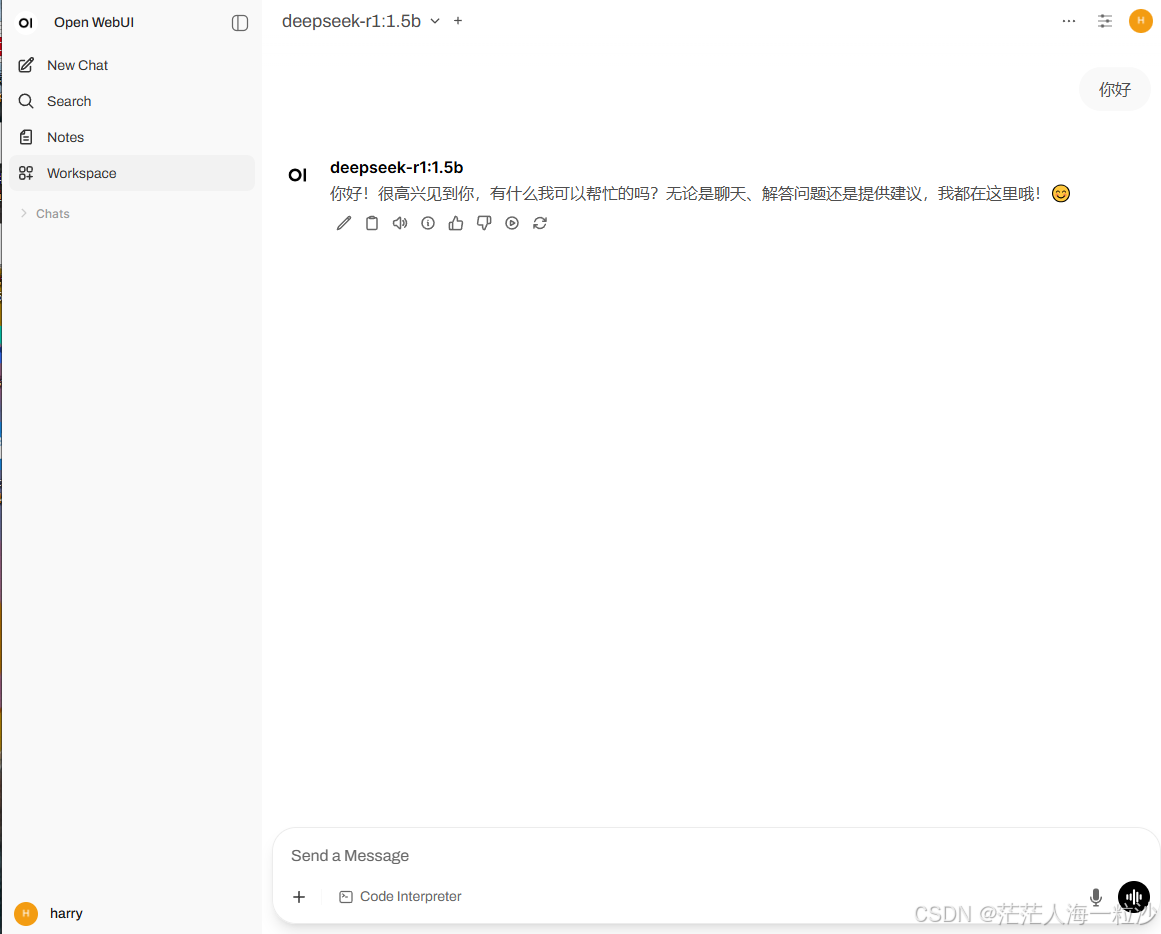Click the assistant's Chinese greeting response text
1161x934 pixels.
click(x=700, y=194)
